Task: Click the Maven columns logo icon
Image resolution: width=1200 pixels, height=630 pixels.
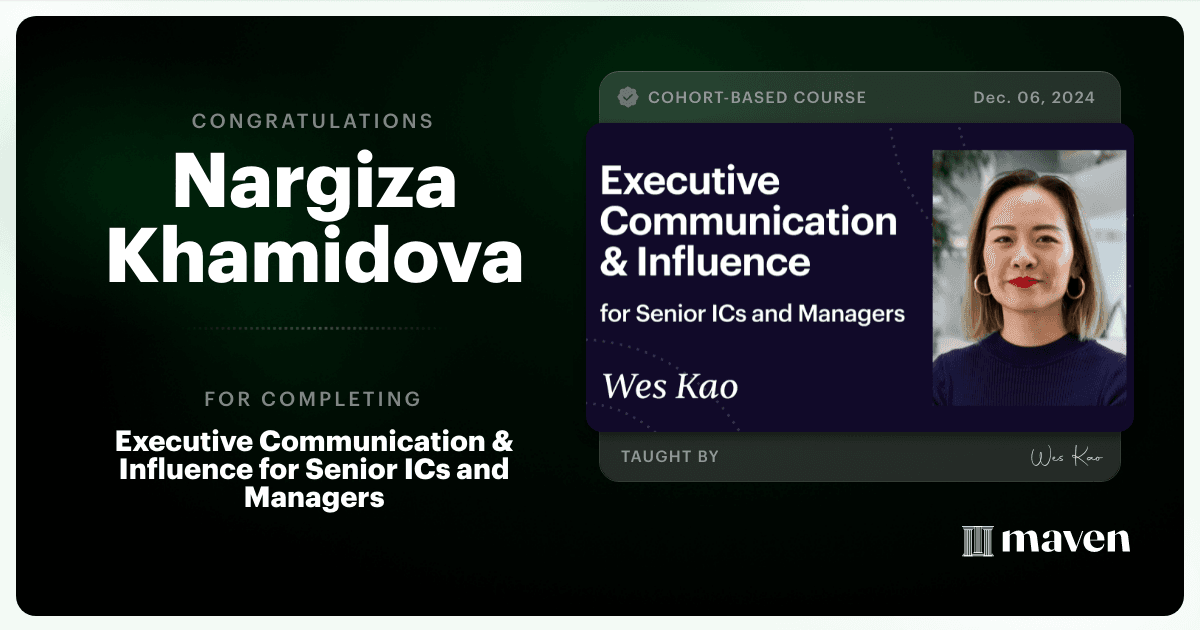Action: pos(977,541)
